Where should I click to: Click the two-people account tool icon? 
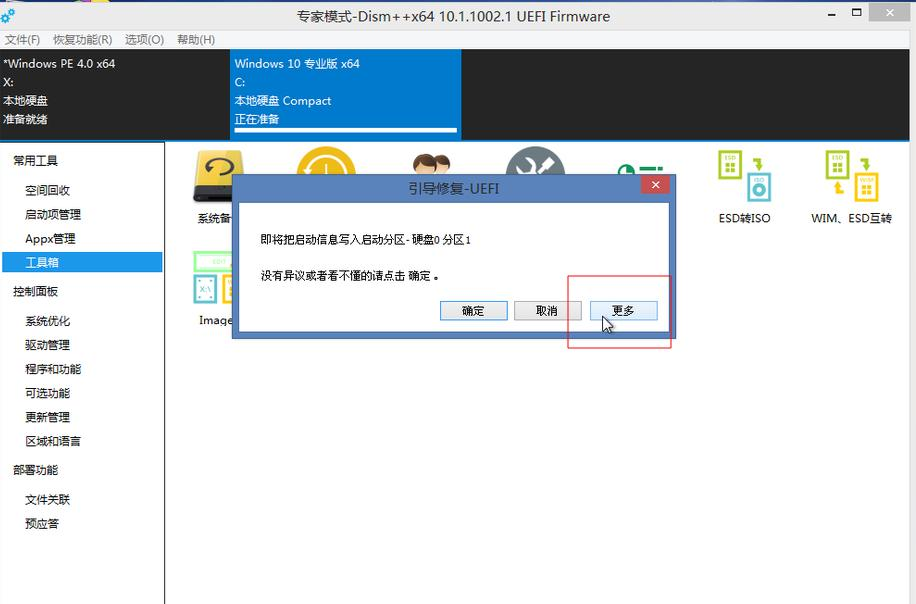tap(432, 164)
